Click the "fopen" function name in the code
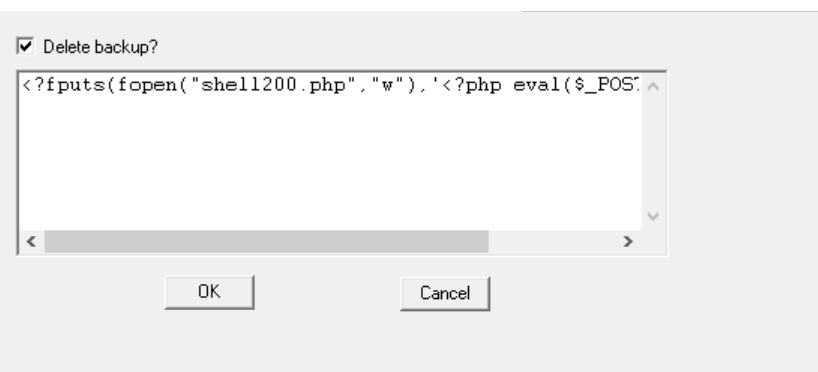This screenshot has height=372, width=818. [x=148, y=85]
